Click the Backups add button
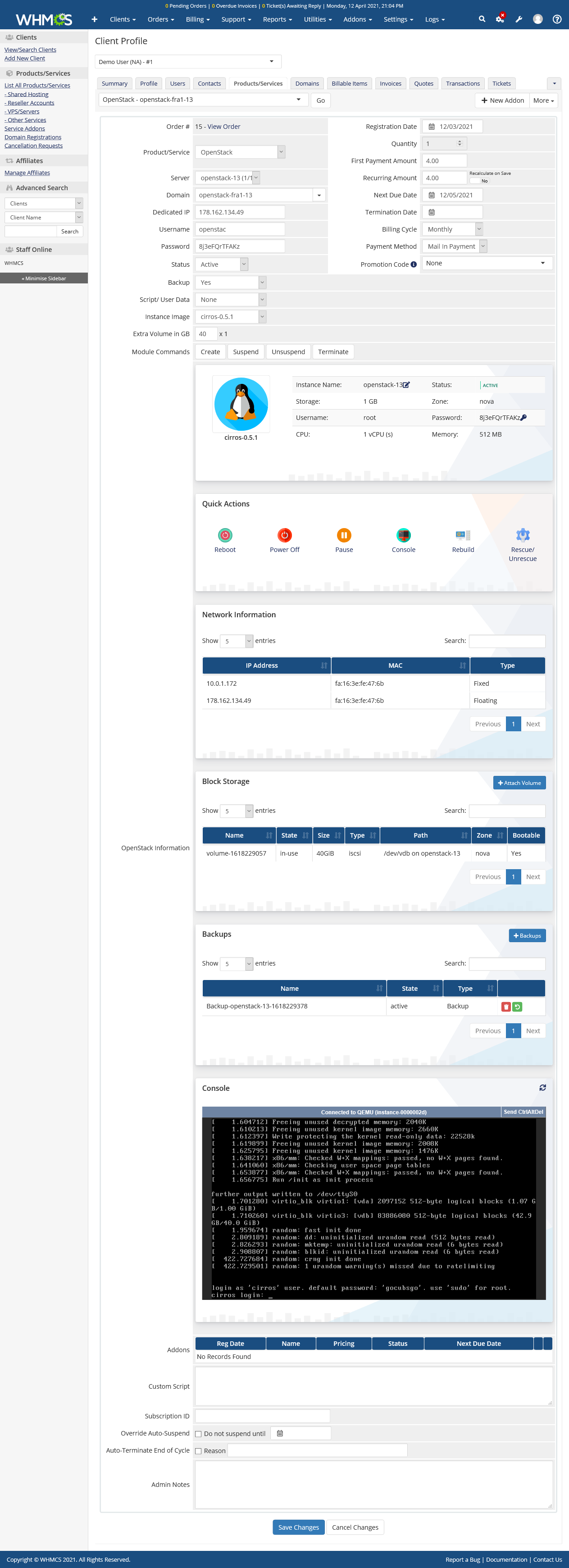Viewport: 569px width, 1568px height. [x=527, y=935]
